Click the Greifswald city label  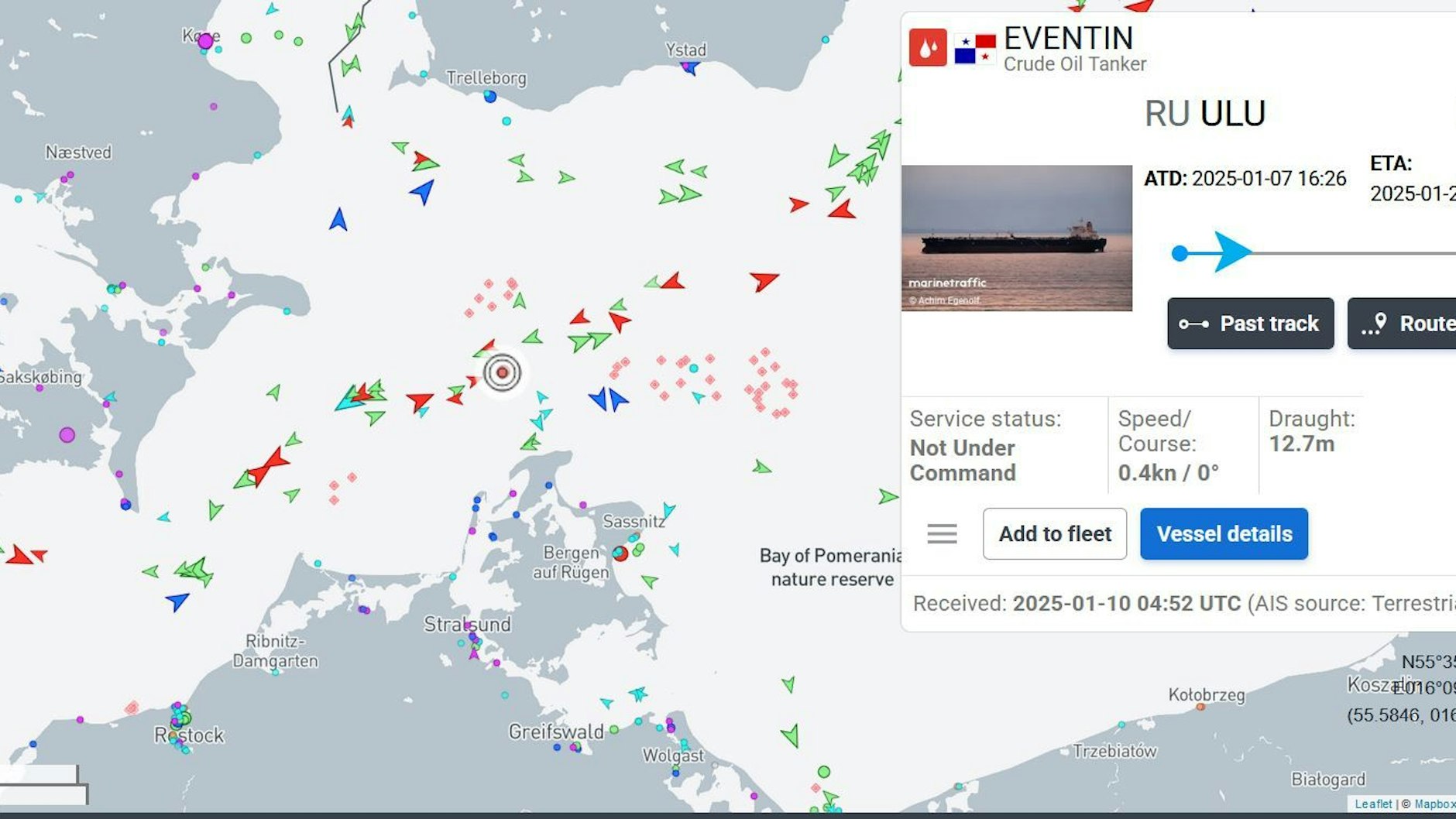(x=556, y=732)
